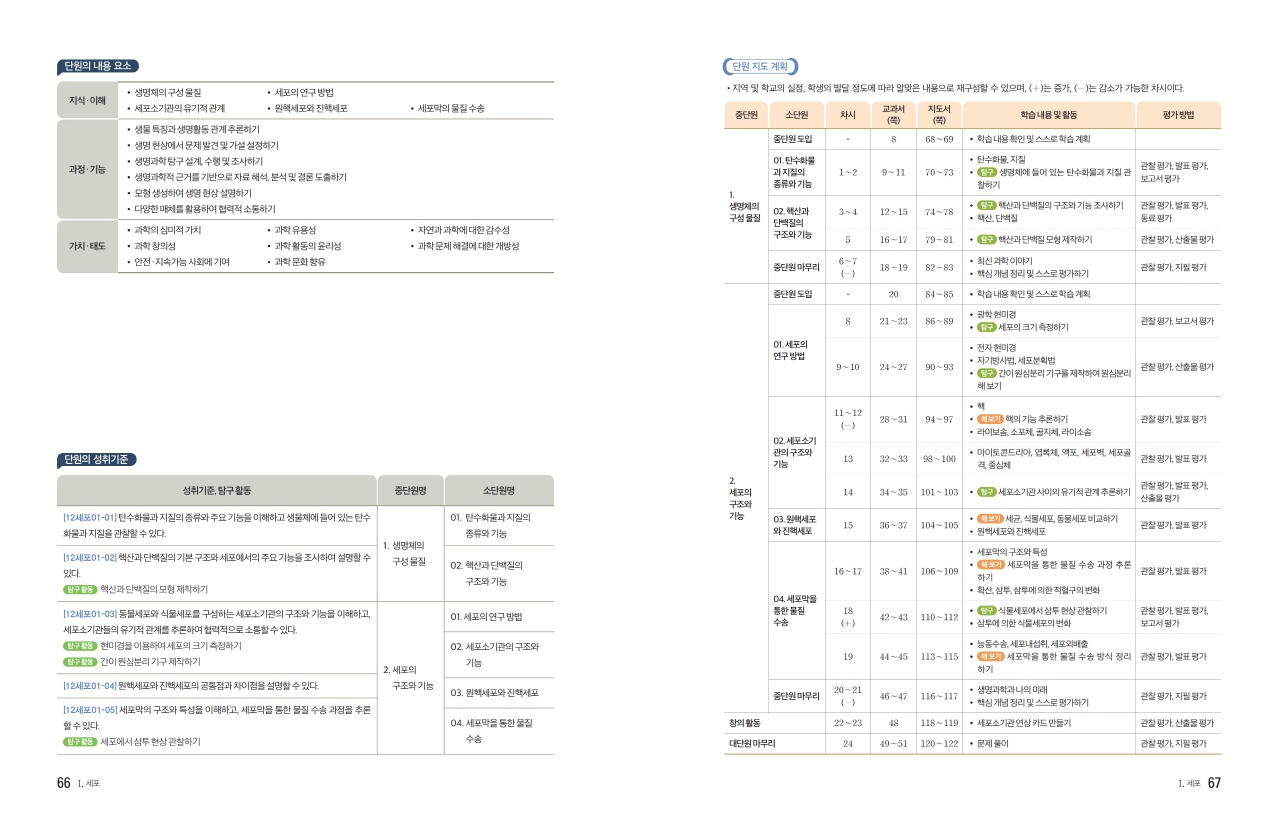Open achievement standard code [12세포01-05]
The height and width of the screenshot is (827, 1280).
(x=90, y=709)
